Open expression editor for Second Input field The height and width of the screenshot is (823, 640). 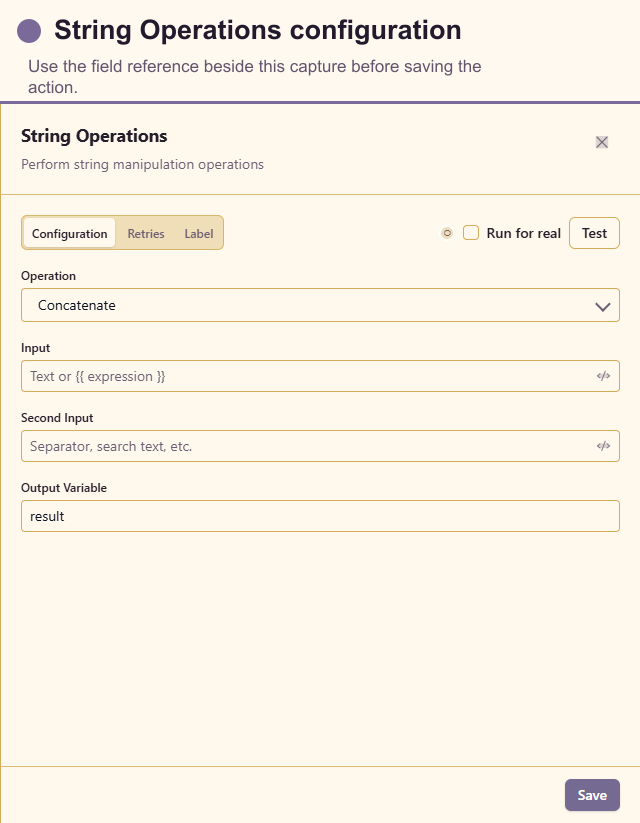coord(603,446)
